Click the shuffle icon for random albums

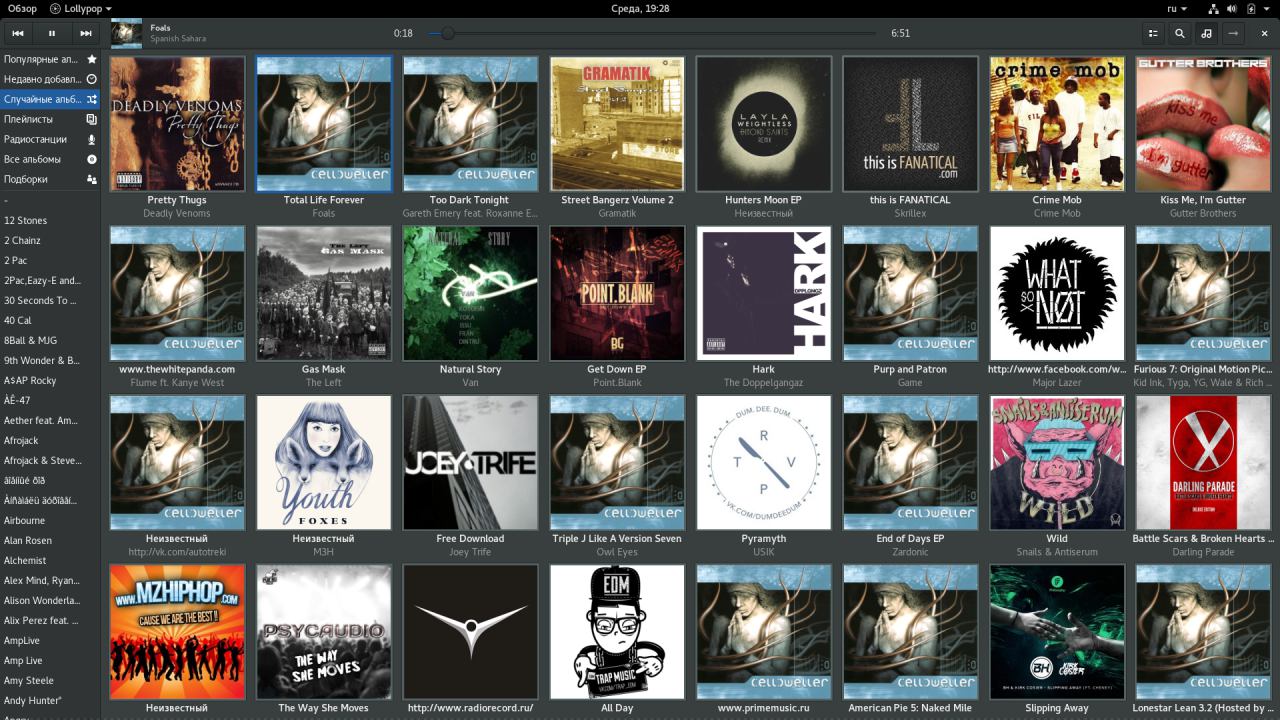tap(92, 99)
